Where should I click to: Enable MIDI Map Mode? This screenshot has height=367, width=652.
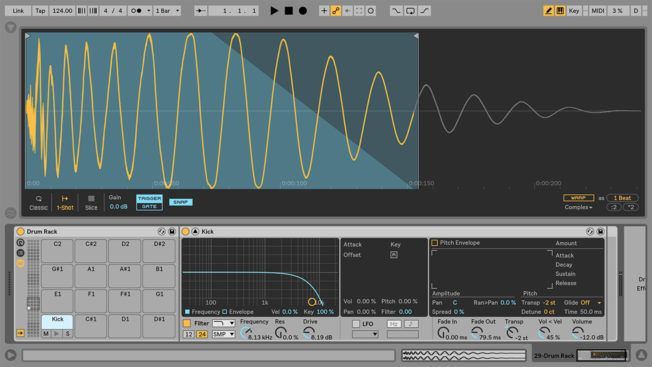[x=598, y=11]
